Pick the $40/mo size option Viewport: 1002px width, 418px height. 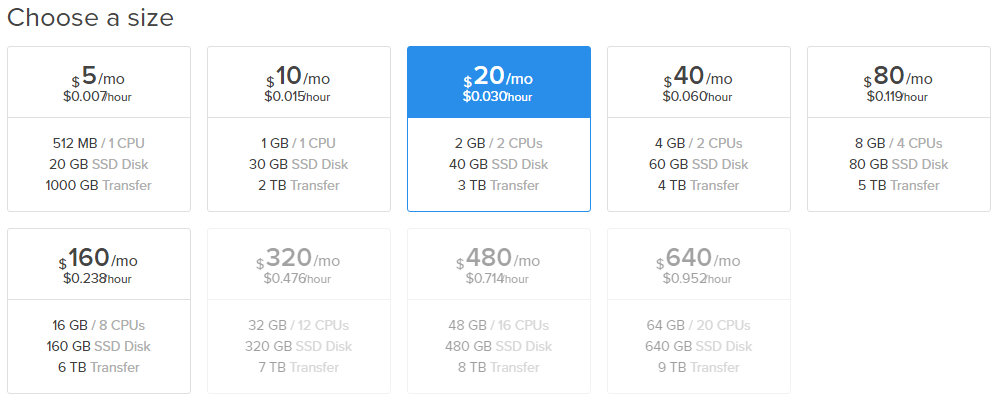(x=698, y=128)
